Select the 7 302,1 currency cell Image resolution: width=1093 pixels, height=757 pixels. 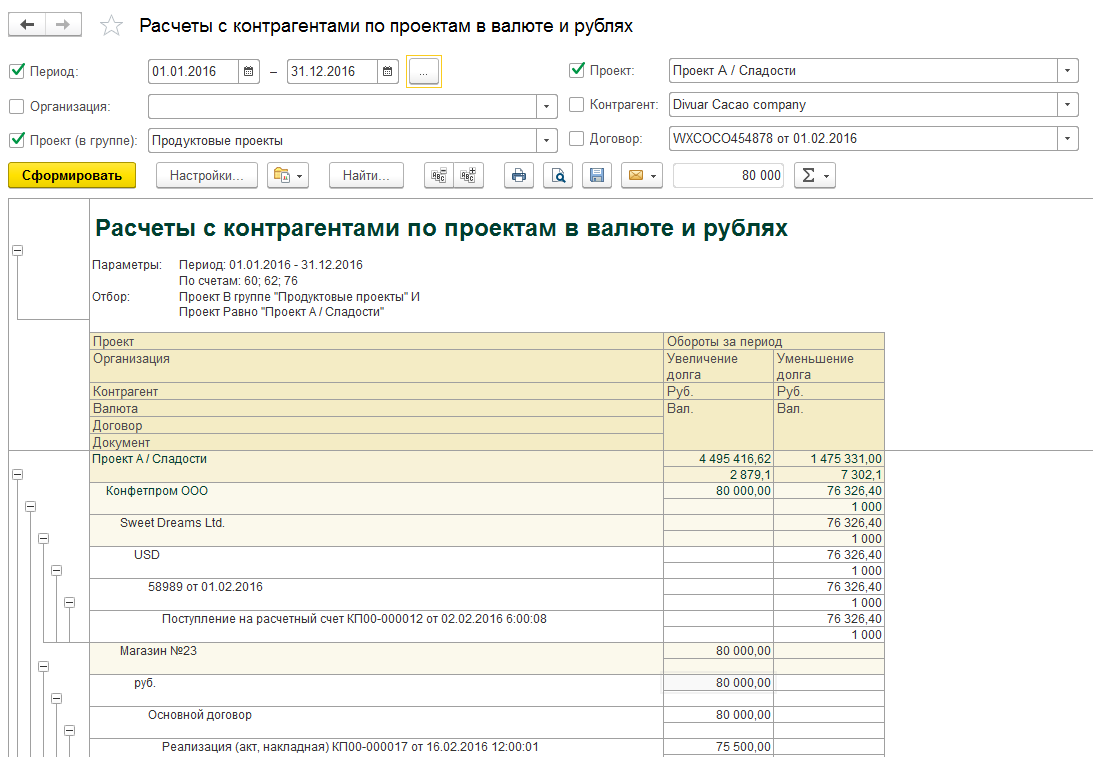(830, 475)
